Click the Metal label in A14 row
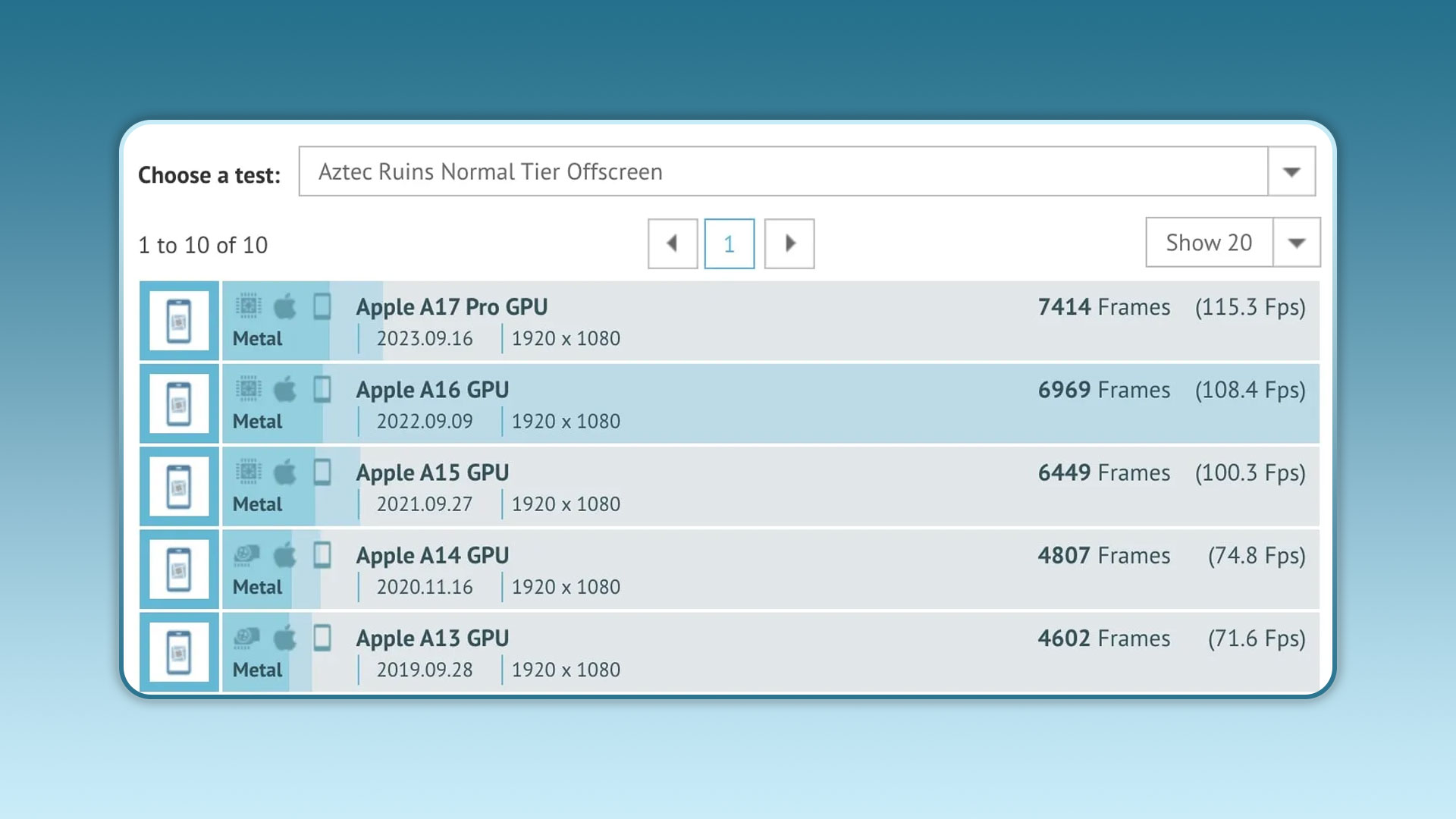 pyautogui.click(x=257, y=587)
